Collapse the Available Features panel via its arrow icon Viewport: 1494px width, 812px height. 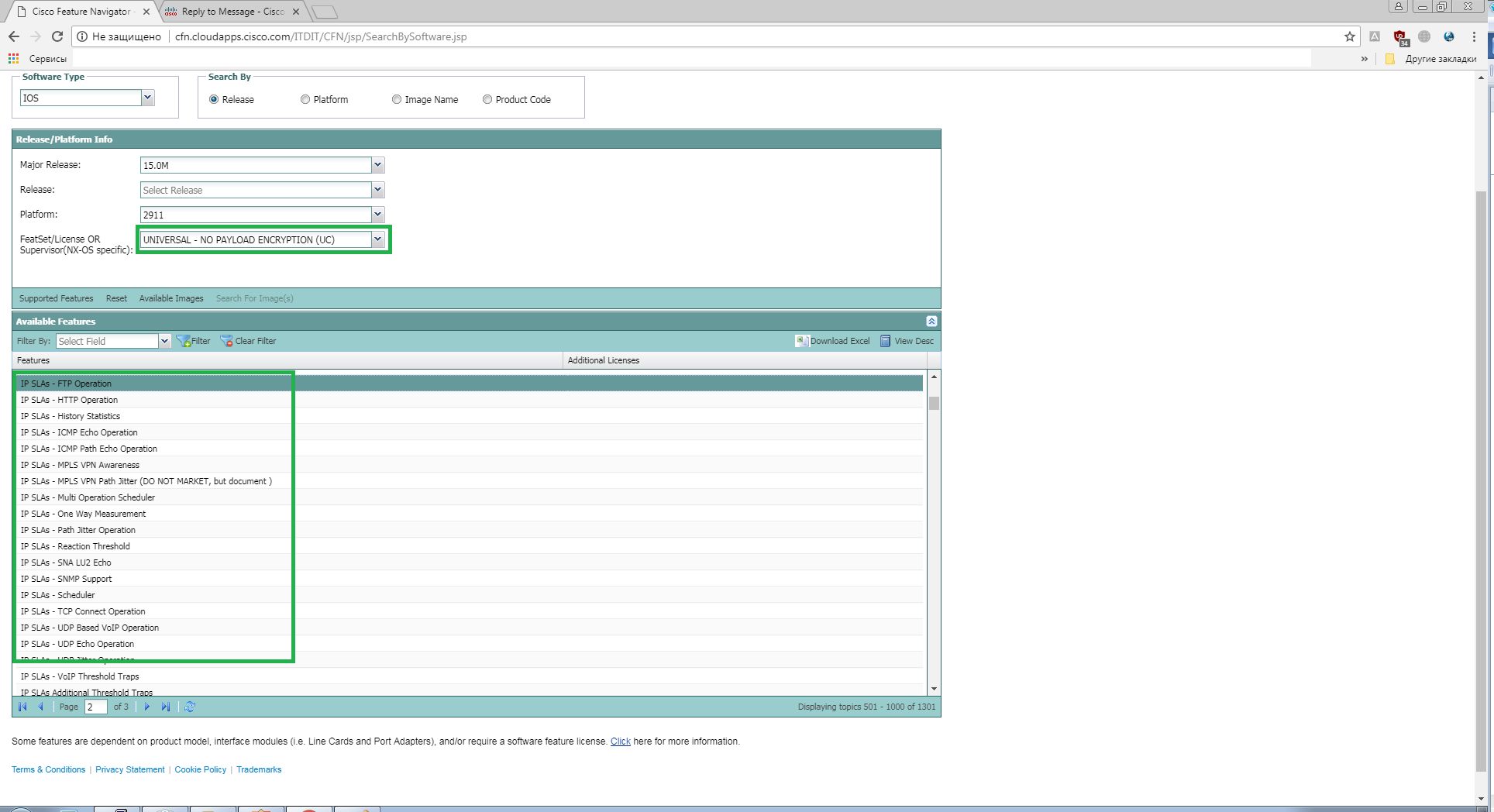tap(931, 321)
